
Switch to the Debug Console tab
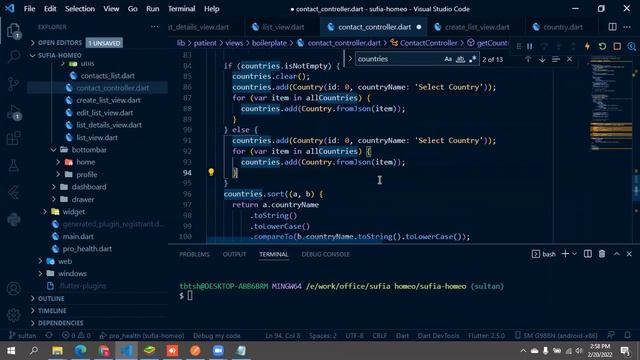[x=326, y=254]
